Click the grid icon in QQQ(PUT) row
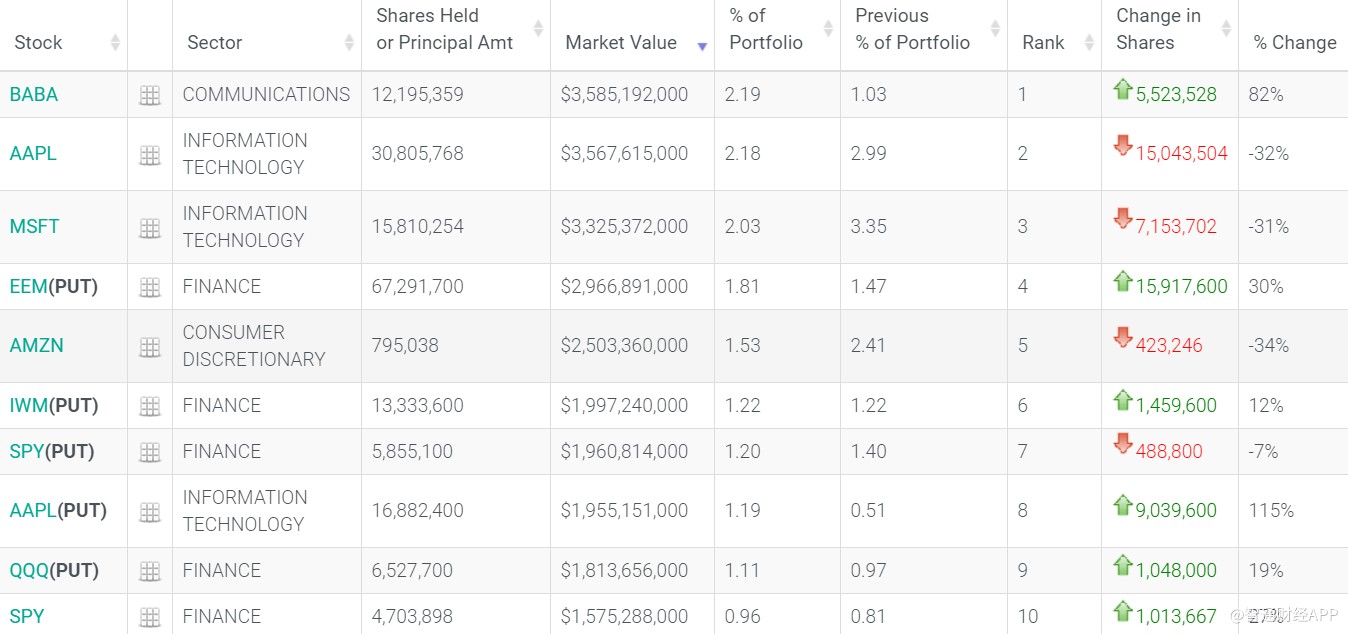Screen dimensions: 1348x634 pyautogui.click(x=150, y=572)
